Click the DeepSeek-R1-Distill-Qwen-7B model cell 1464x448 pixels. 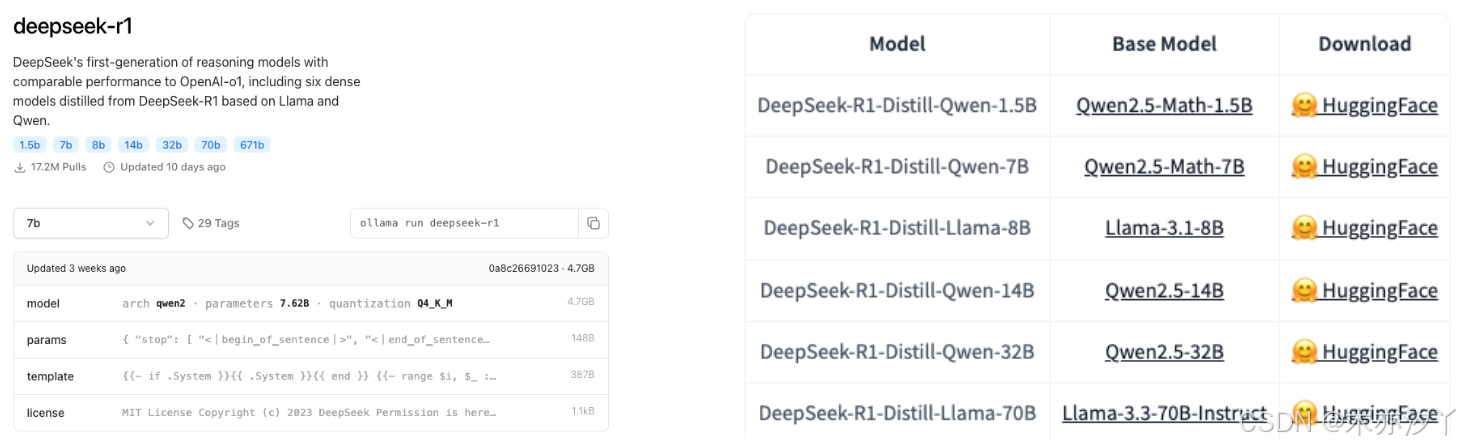897,166
